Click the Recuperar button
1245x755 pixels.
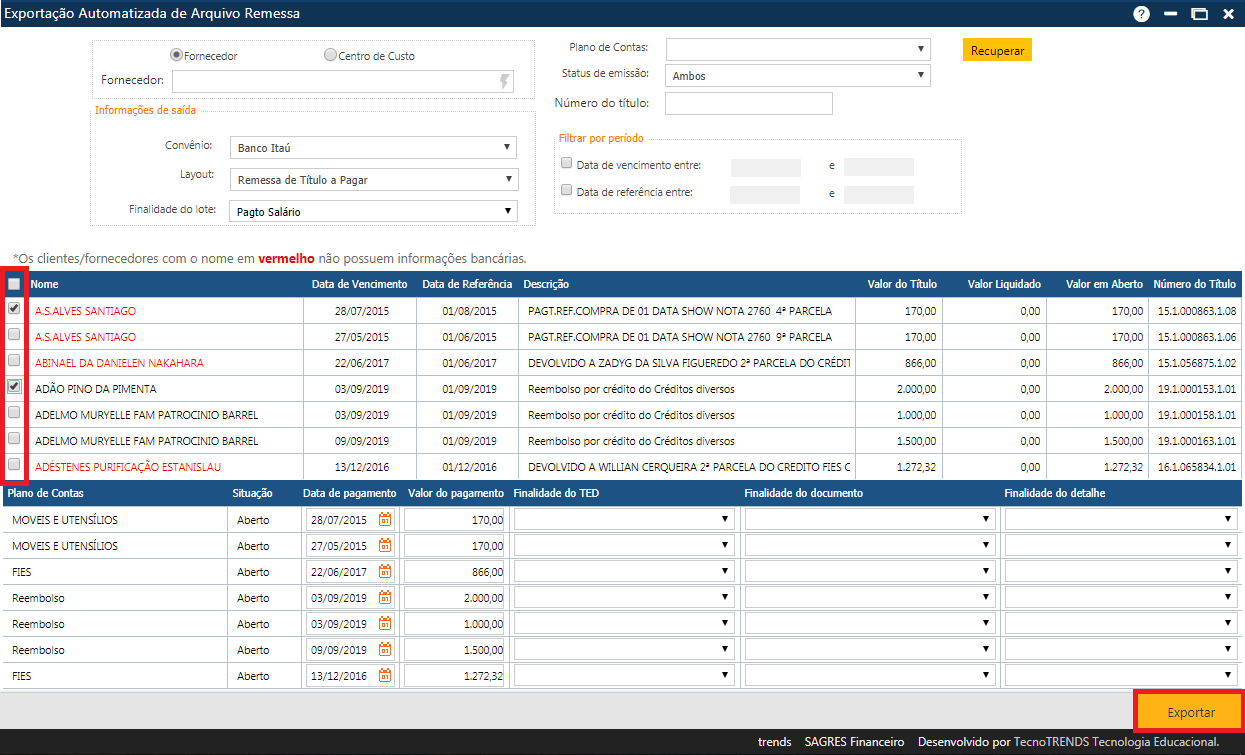997,50
